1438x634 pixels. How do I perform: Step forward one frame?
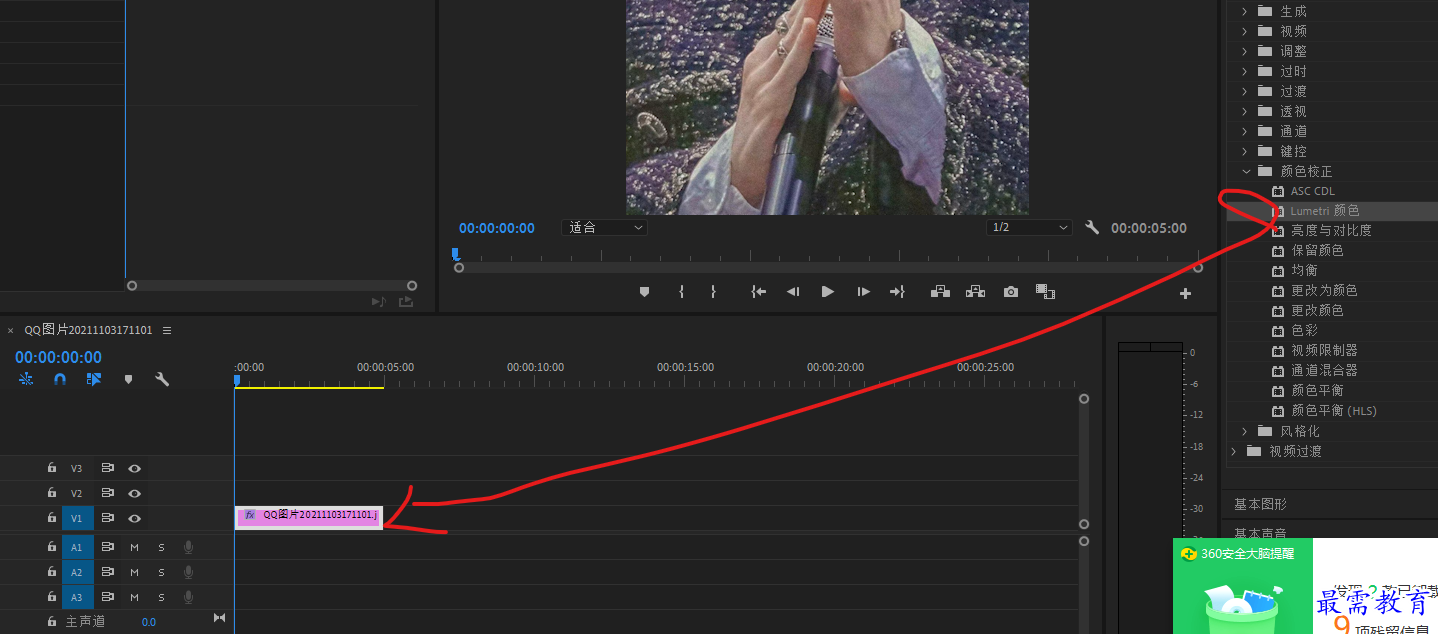point(863,292)
